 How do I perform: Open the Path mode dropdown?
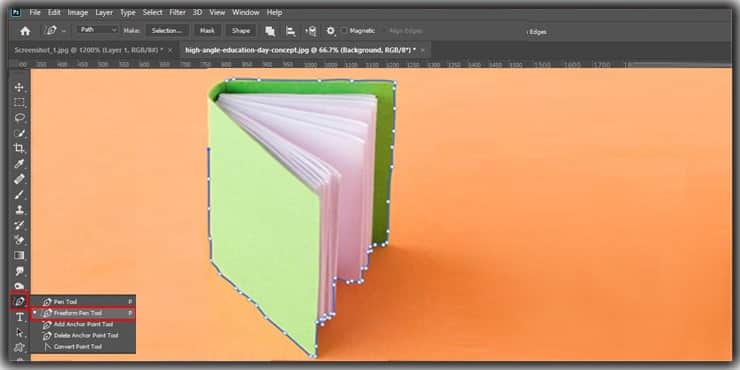(98, 30)
